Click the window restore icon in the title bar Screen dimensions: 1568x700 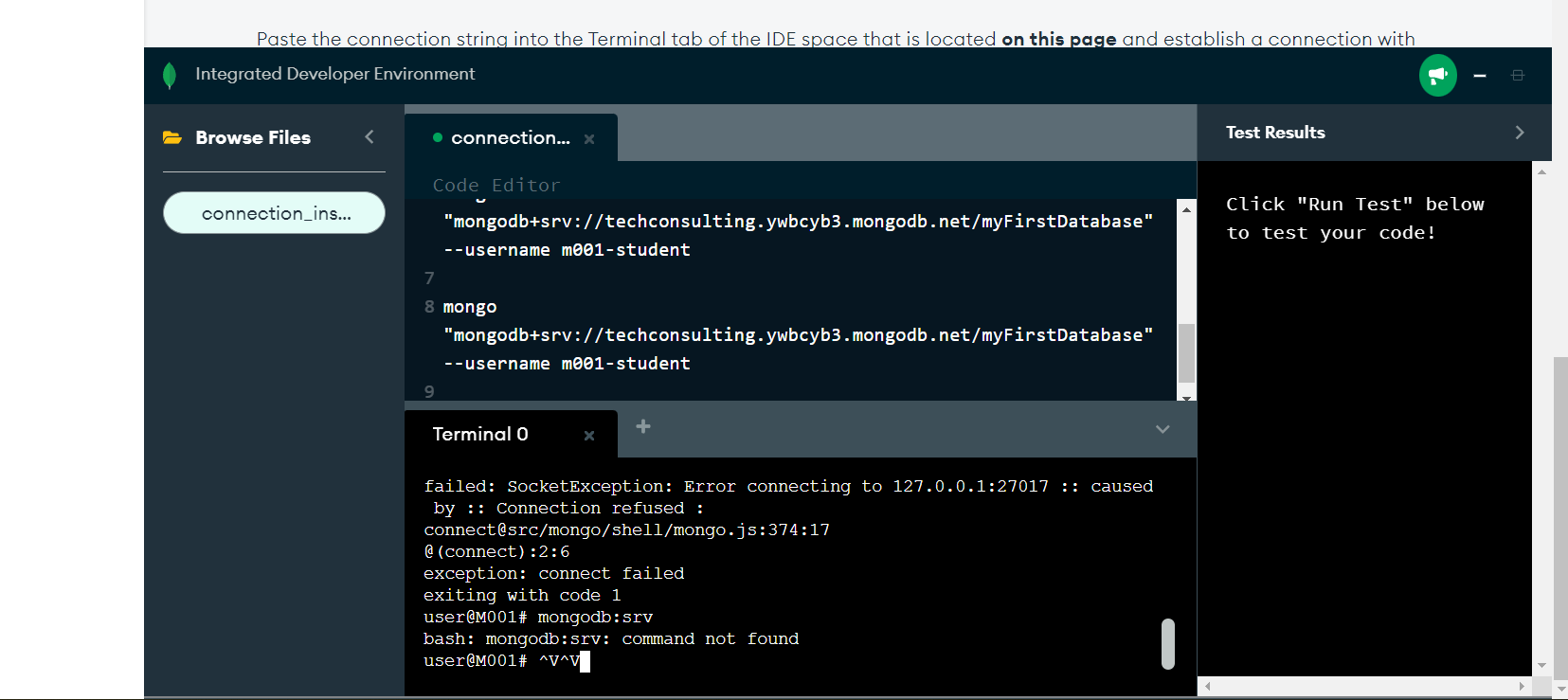coord(1519,75)
